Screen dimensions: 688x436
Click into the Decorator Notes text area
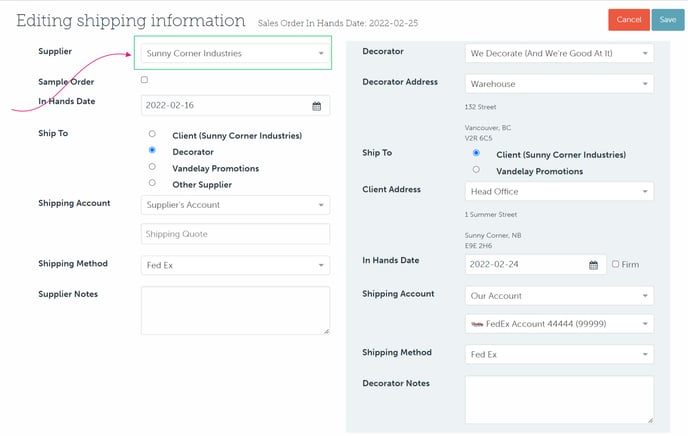point(559,399)
